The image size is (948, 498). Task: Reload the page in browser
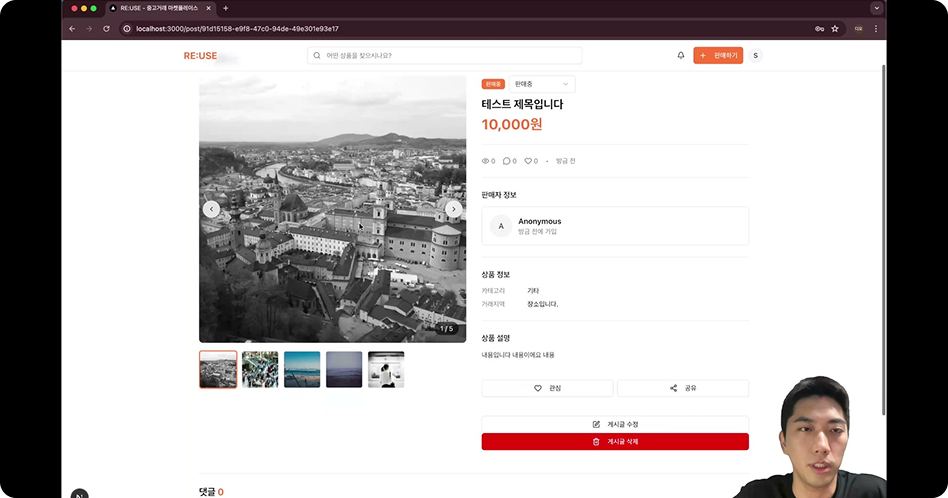(106, 29)
